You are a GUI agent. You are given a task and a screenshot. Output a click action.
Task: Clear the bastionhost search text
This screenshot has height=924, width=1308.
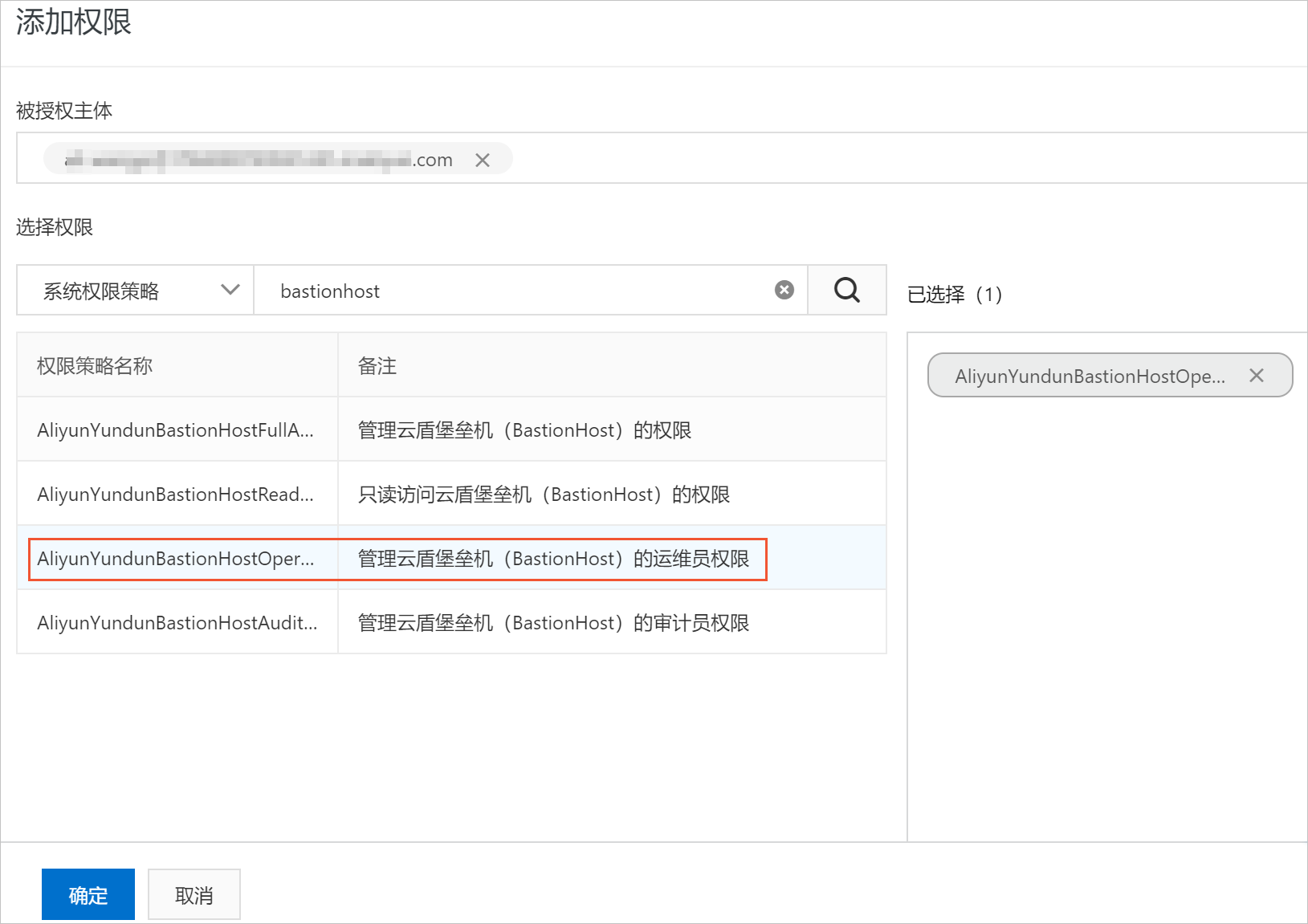tap(784, 290)
